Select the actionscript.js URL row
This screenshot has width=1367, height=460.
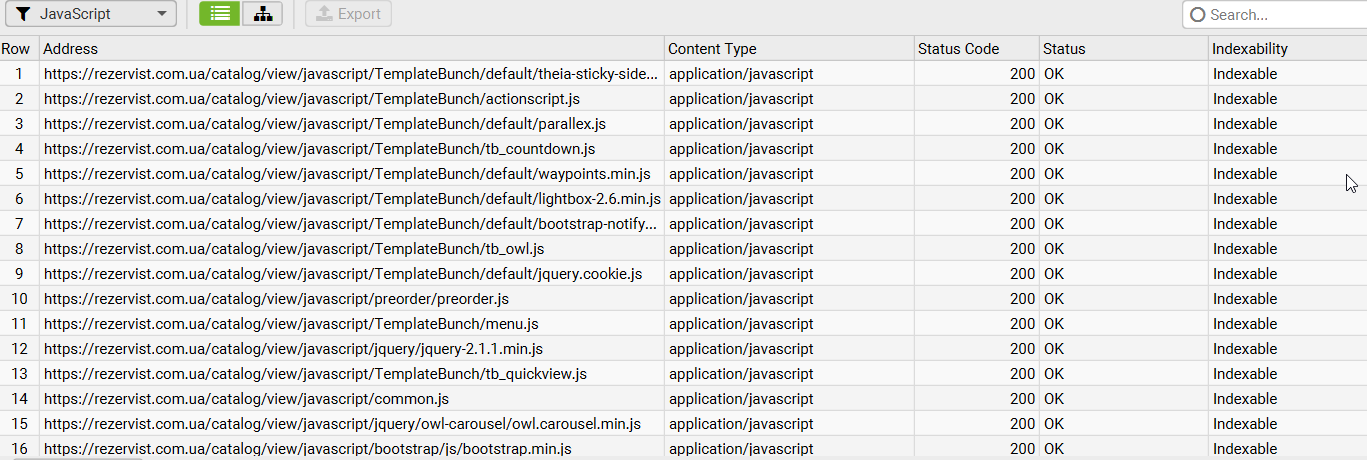click(x=311, y=99)
